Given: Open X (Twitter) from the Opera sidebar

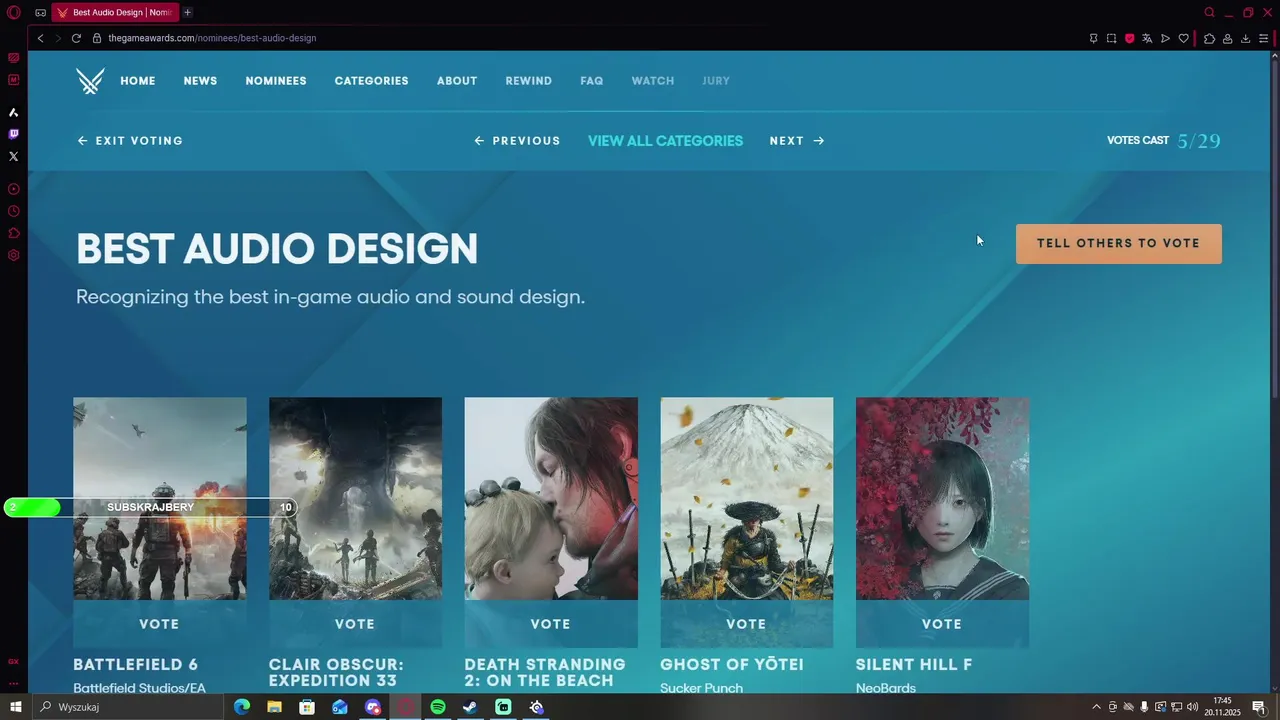Looking at the screenshot, I should pos(13,156).
